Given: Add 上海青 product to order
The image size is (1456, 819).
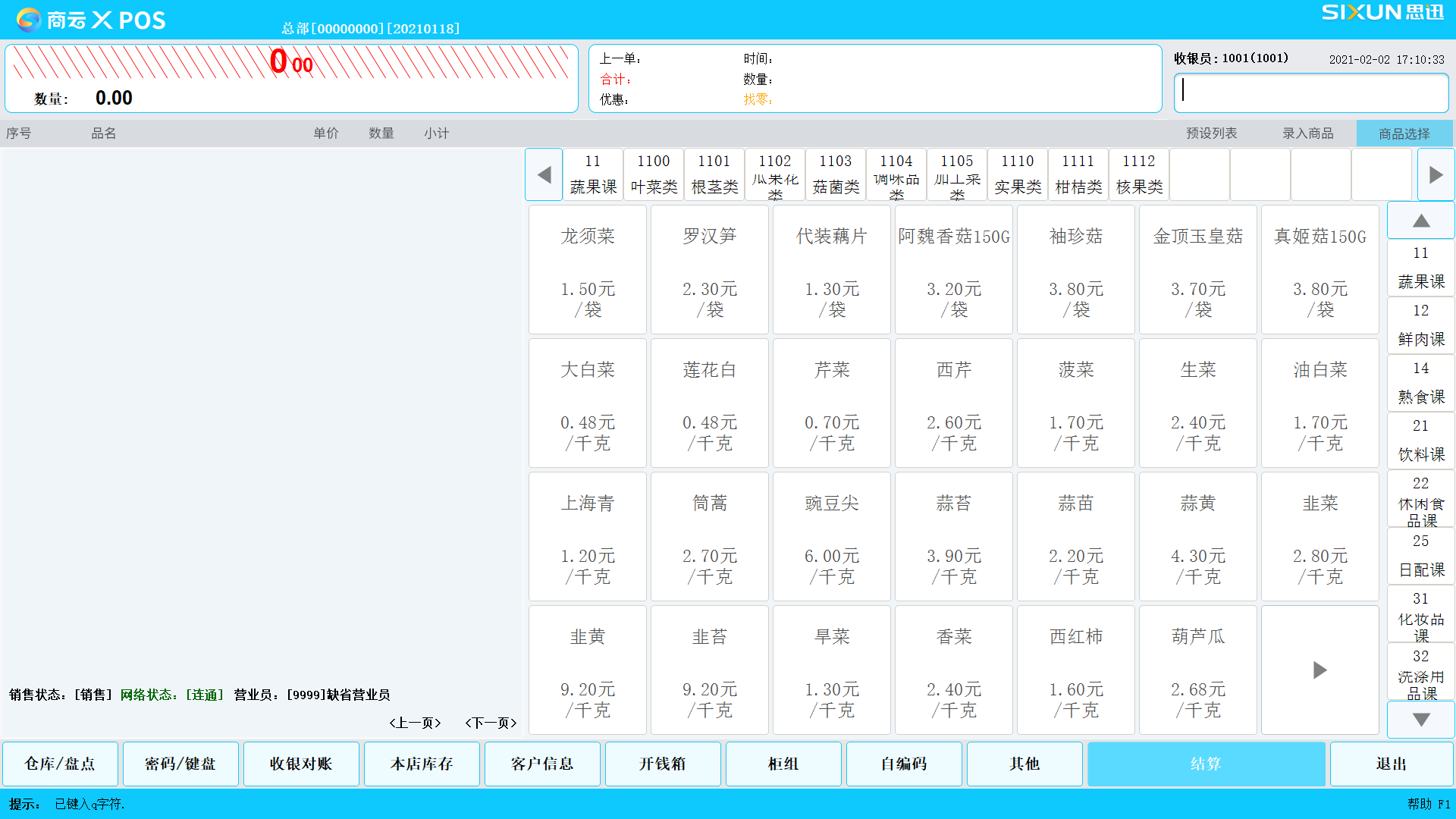Looking at the screenshot, I should tap(588, 536).
